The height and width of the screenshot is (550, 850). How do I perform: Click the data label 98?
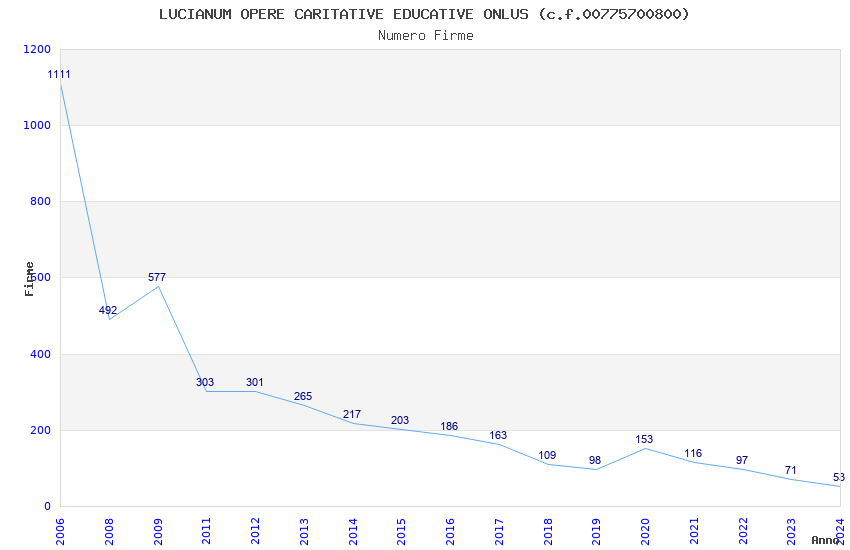click(595, 460)
